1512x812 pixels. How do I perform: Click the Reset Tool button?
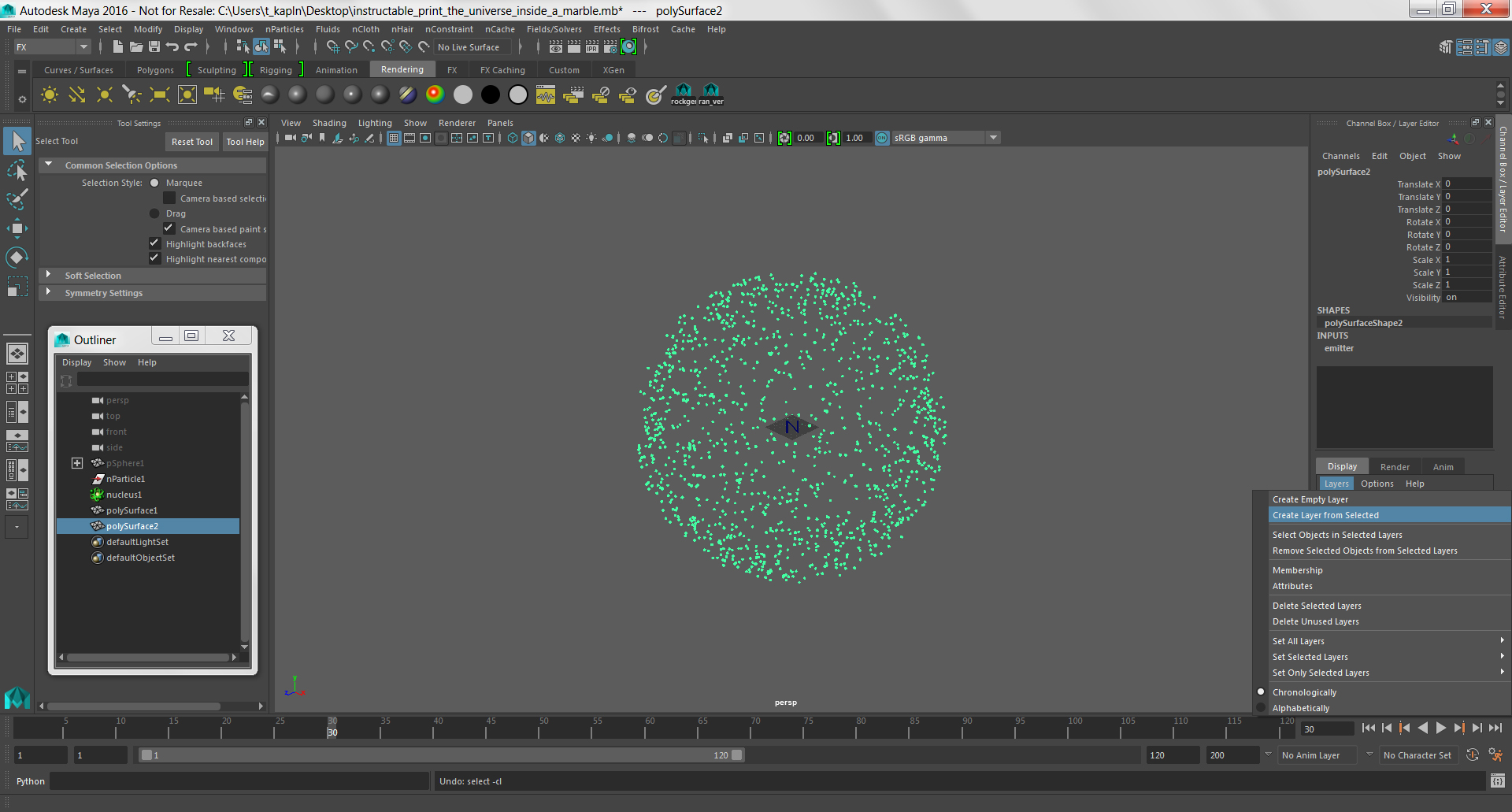192,142
